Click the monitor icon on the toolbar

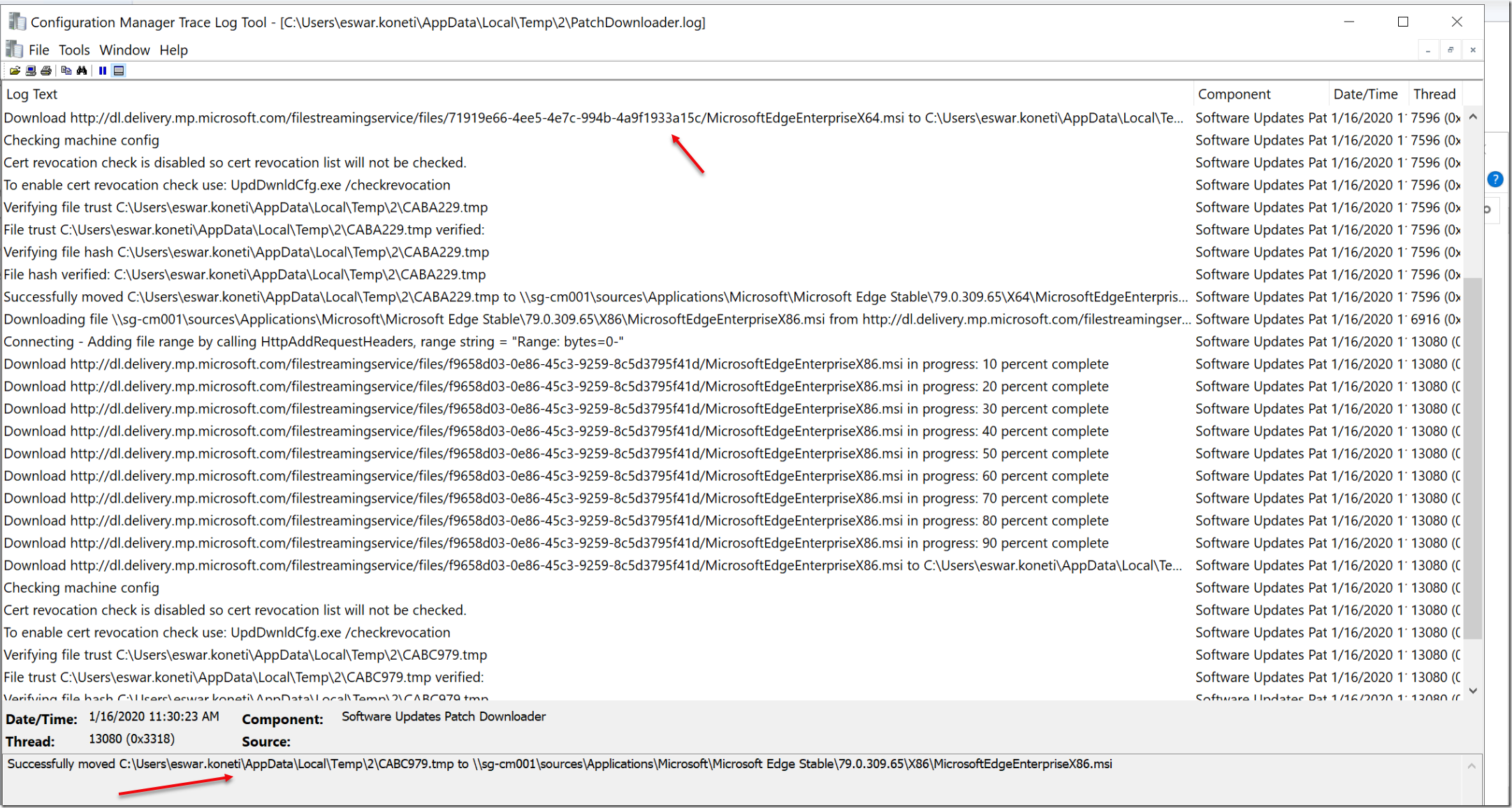pyautogui.click(x=31, y=70)
